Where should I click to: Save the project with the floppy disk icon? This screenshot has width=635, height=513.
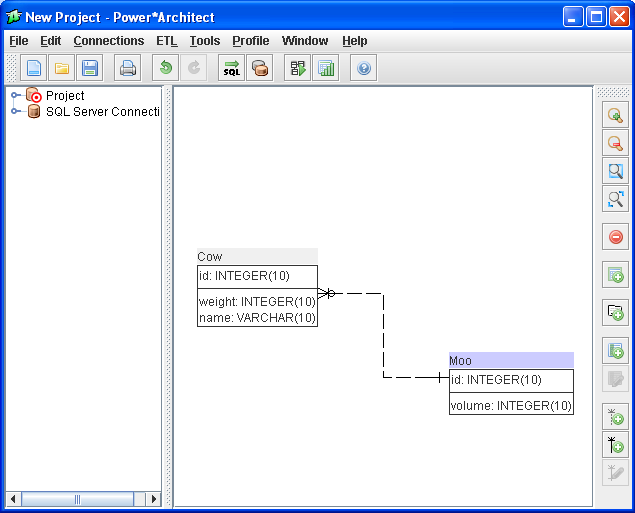pyautogui.click(x=90, y=68)
